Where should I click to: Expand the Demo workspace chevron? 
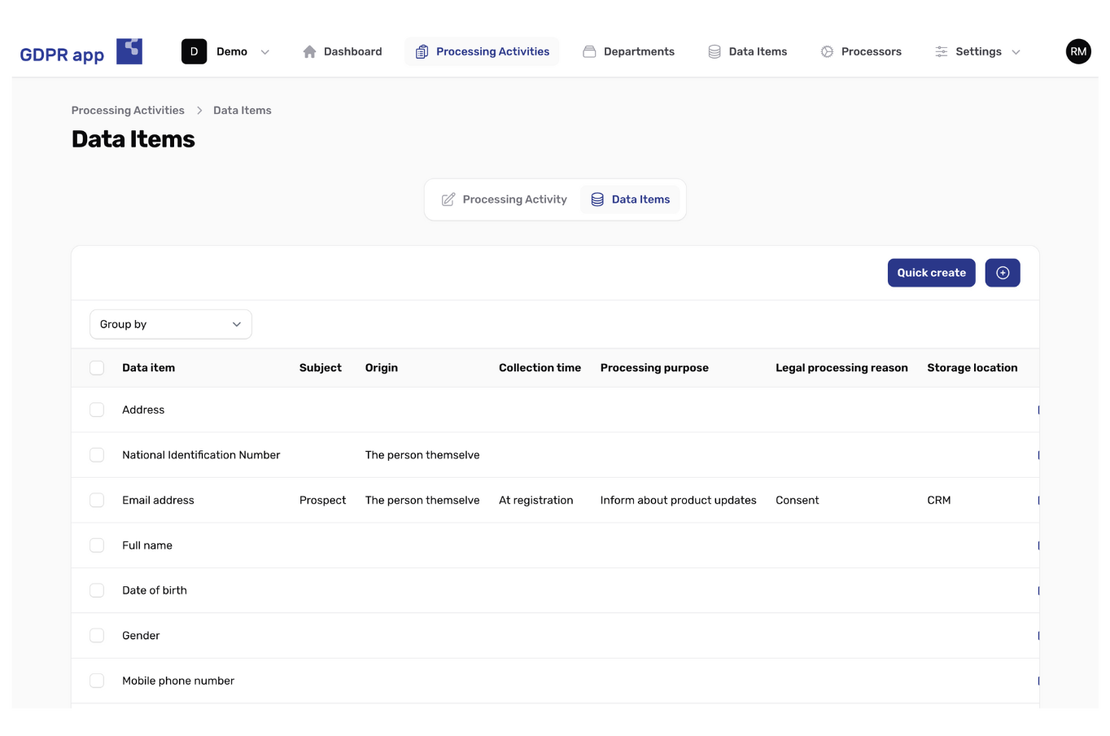point(264,50)
